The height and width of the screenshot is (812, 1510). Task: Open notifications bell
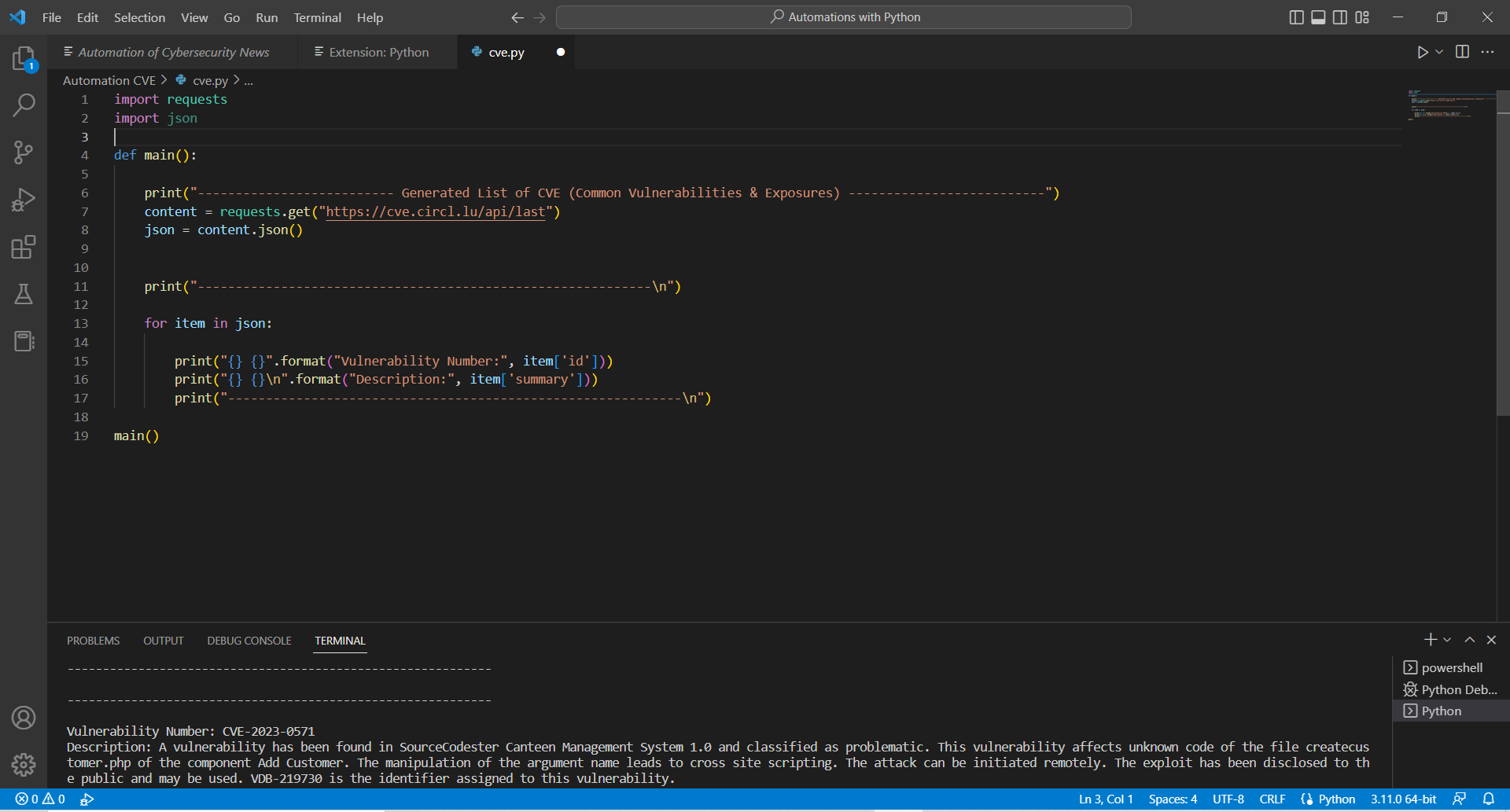1488,799
